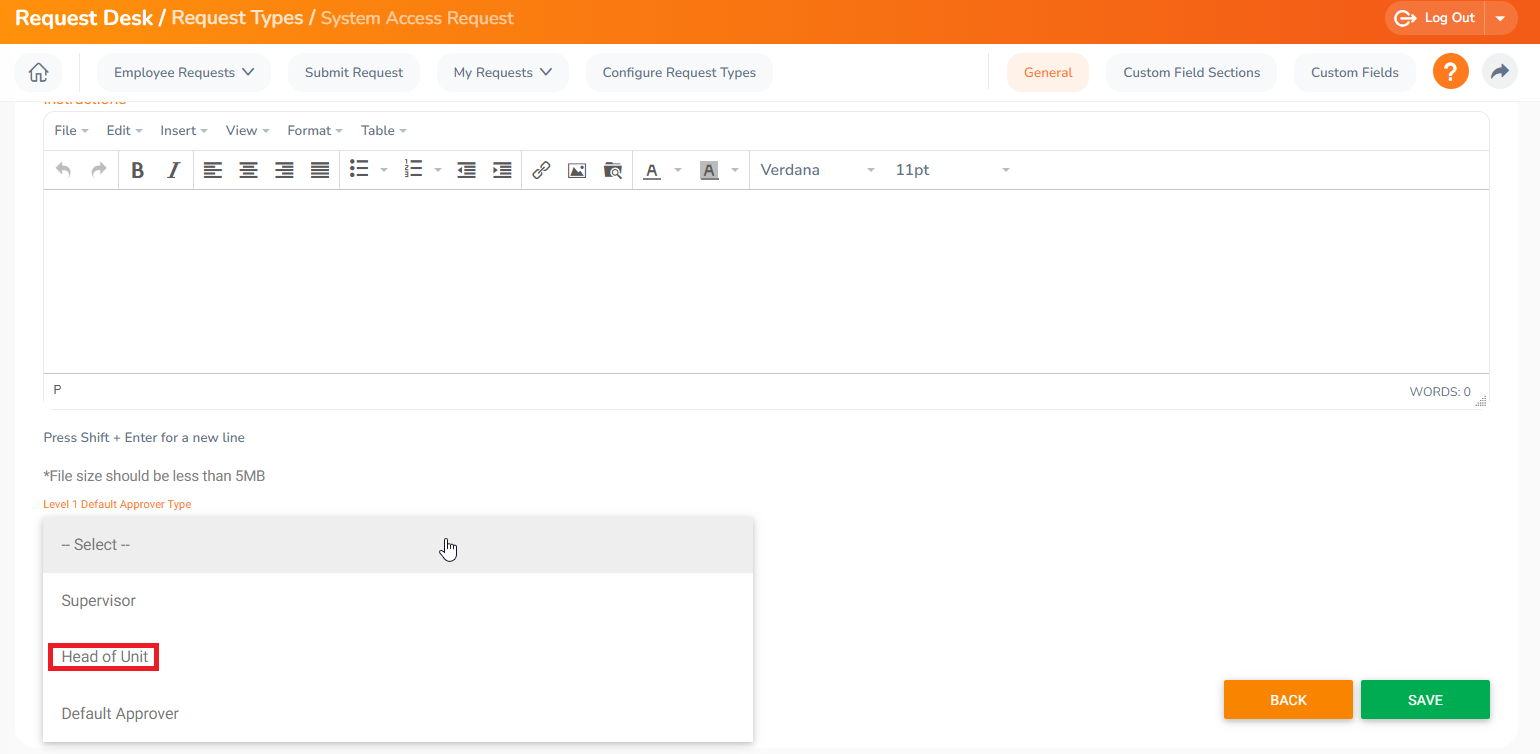Toggle bold formatting in editor
Screen dimensions: 1540x754
click(x=138, y=170)
